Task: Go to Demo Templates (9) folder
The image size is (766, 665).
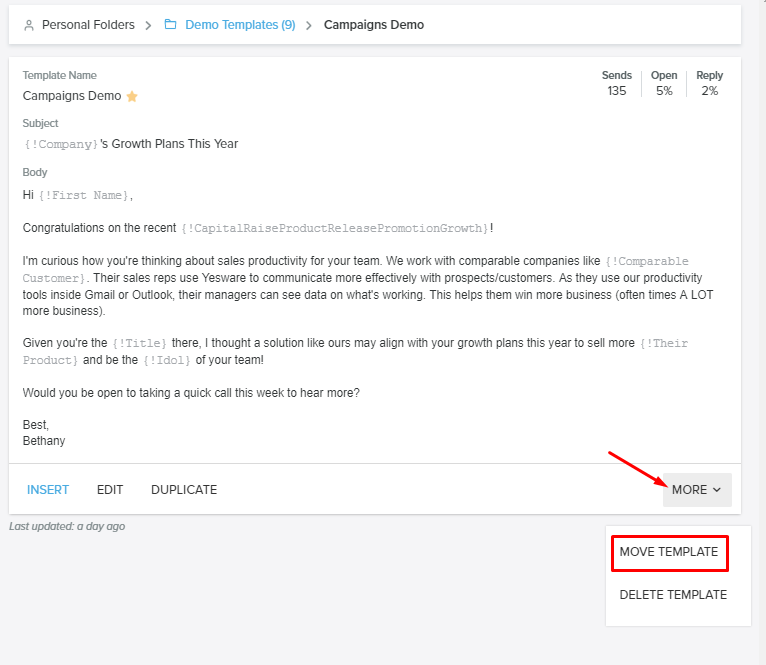Action: (x=240, y=25)
